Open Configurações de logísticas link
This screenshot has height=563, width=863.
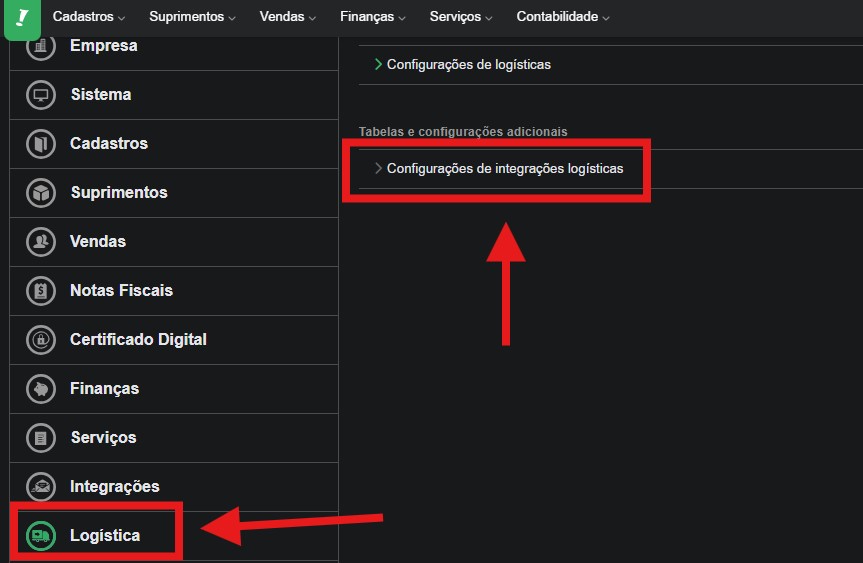(468, 64)
